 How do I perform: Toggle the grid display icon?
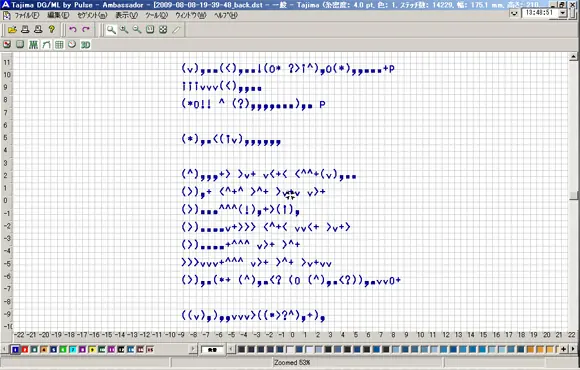59,45
